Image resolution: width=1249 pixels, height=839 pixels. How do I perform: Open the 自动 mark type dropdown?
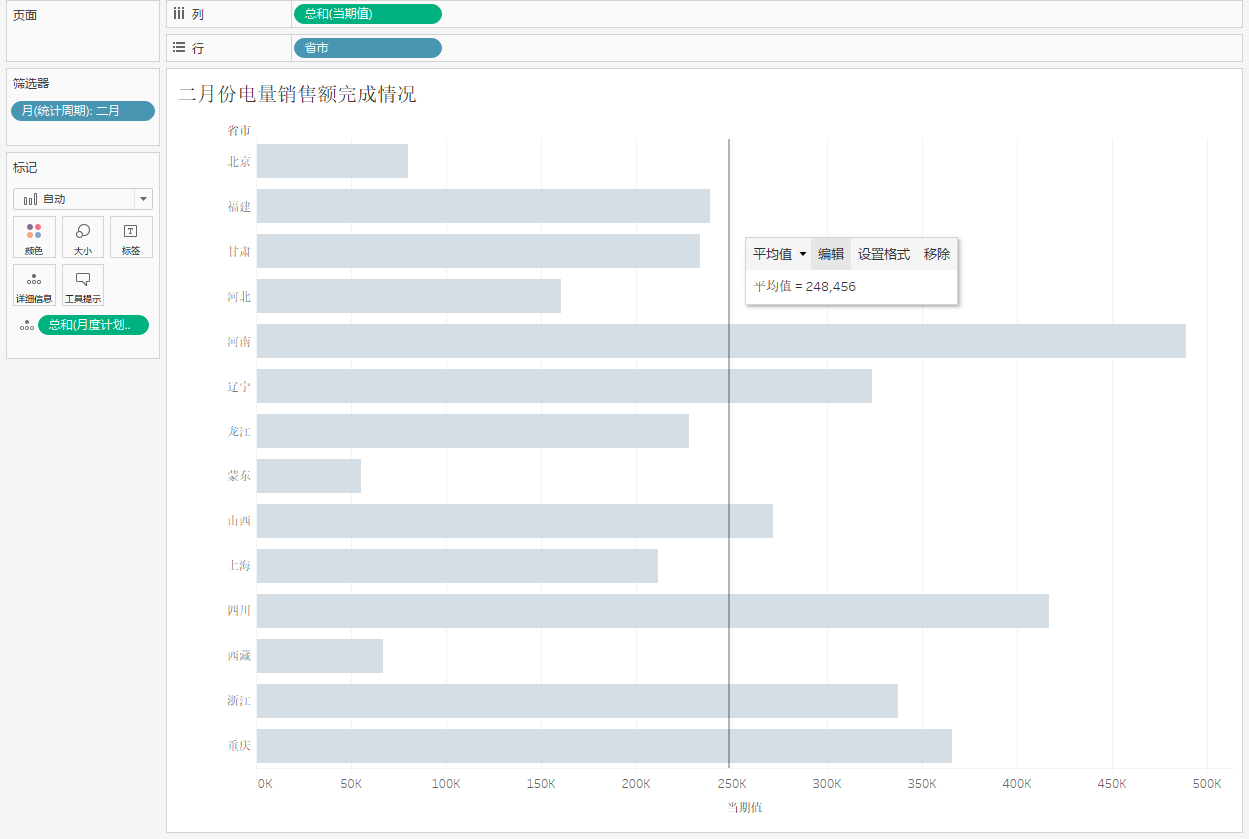point(83,199)
